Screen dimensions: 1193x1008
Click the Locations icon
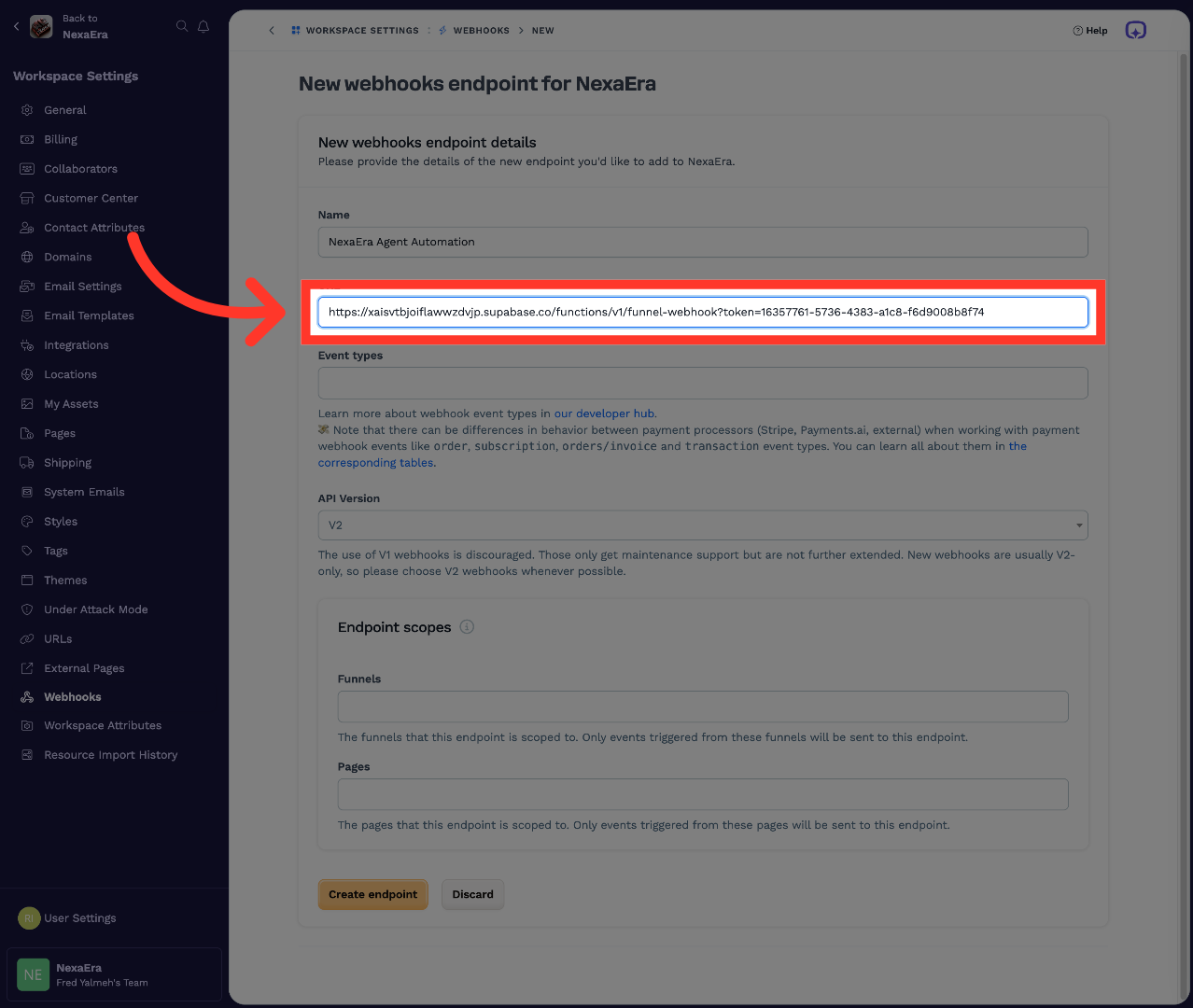27,374
